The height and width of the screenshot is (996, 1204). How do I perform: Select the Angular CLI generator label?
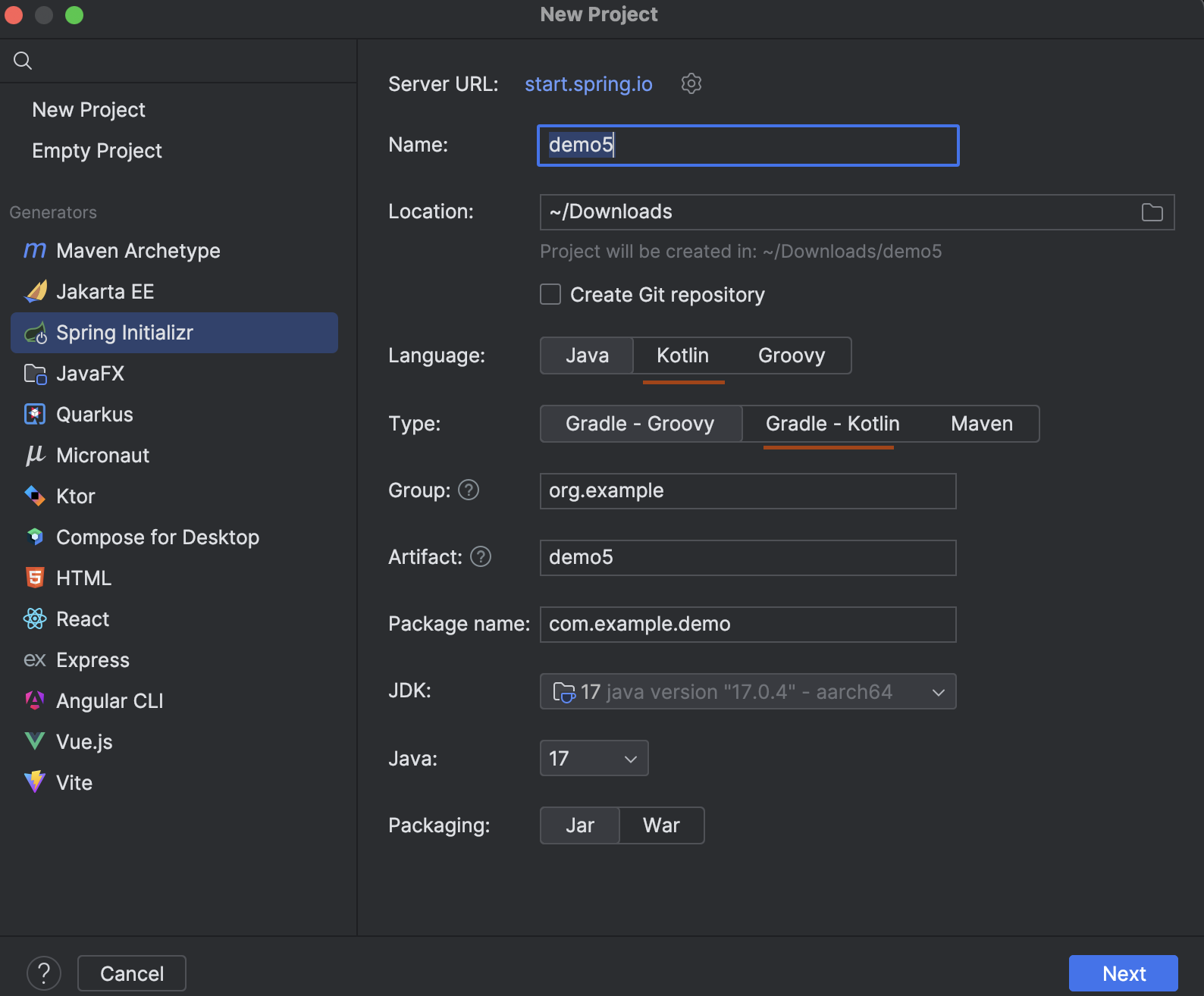click(110, 700)
